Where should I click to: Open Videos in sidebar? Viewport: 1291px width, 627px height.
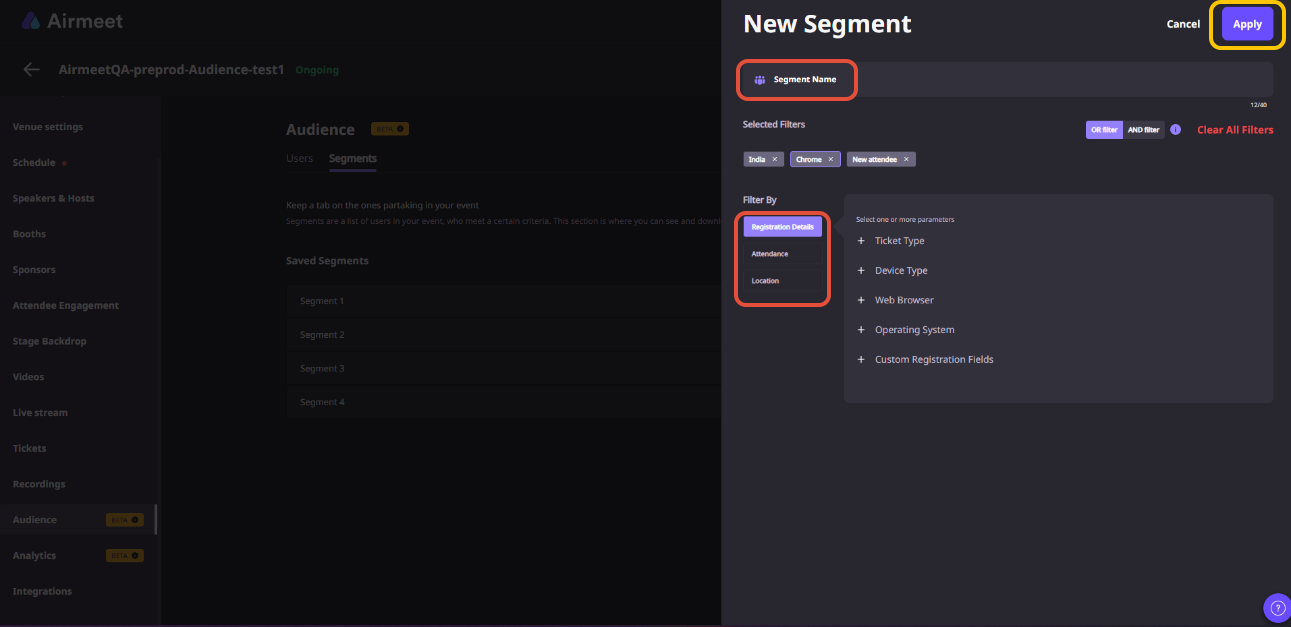28,377
